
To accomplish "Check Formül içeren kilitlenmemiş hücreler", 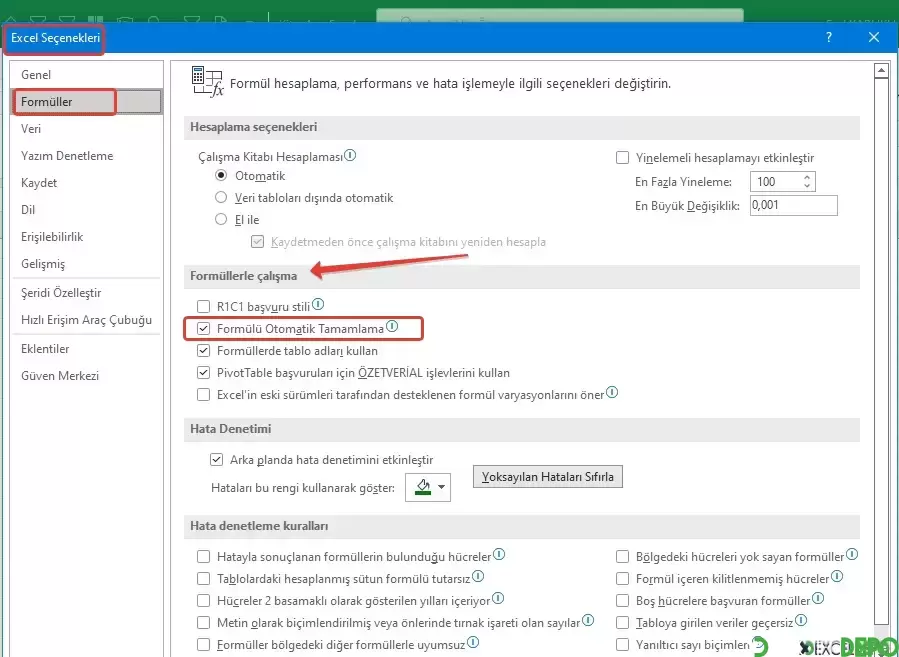I will (622, 578).
